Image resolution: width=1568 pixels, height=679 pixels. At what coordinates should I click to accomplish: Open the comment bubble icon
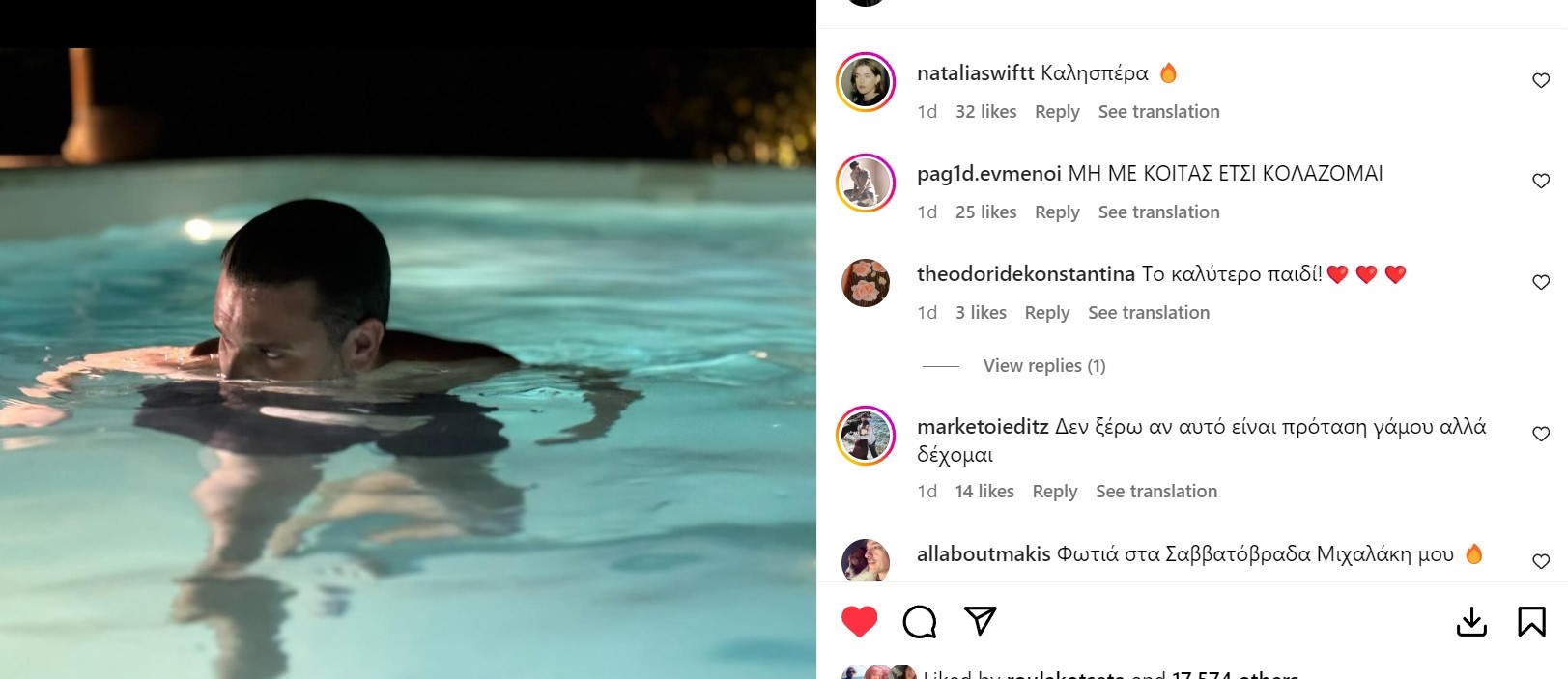[x=919, y=622]
